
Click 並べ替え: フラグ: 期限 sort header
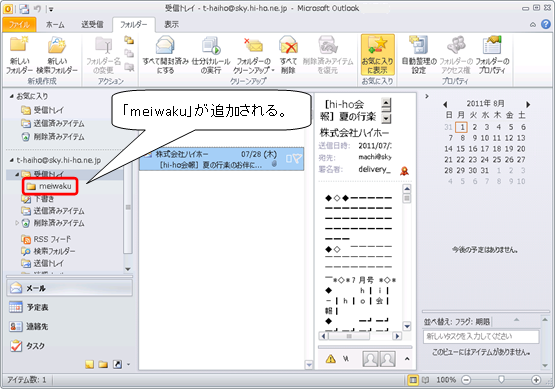pyautogui.click(x=457, y=322)
